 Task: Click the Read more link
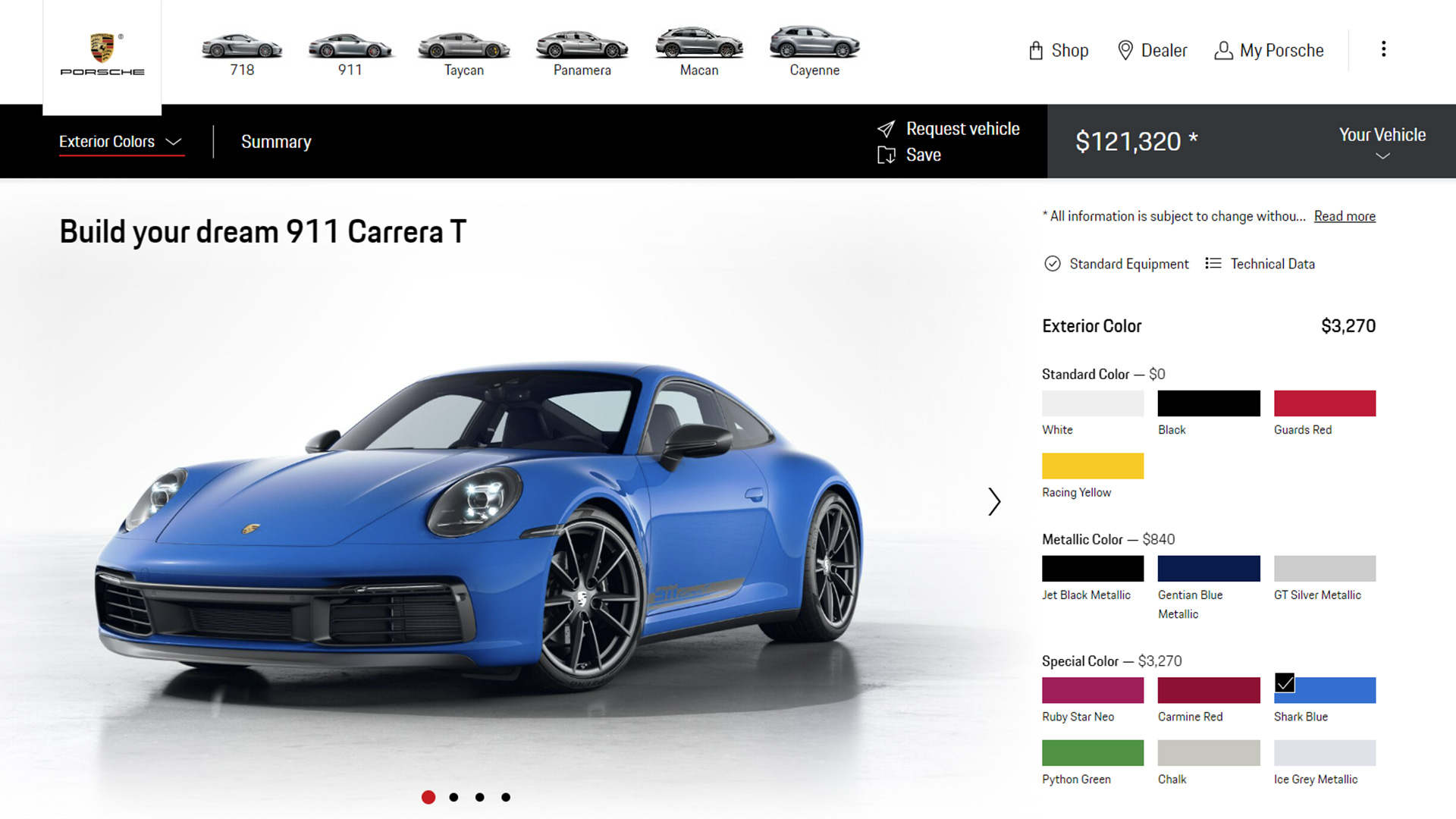pos(1344,216)
